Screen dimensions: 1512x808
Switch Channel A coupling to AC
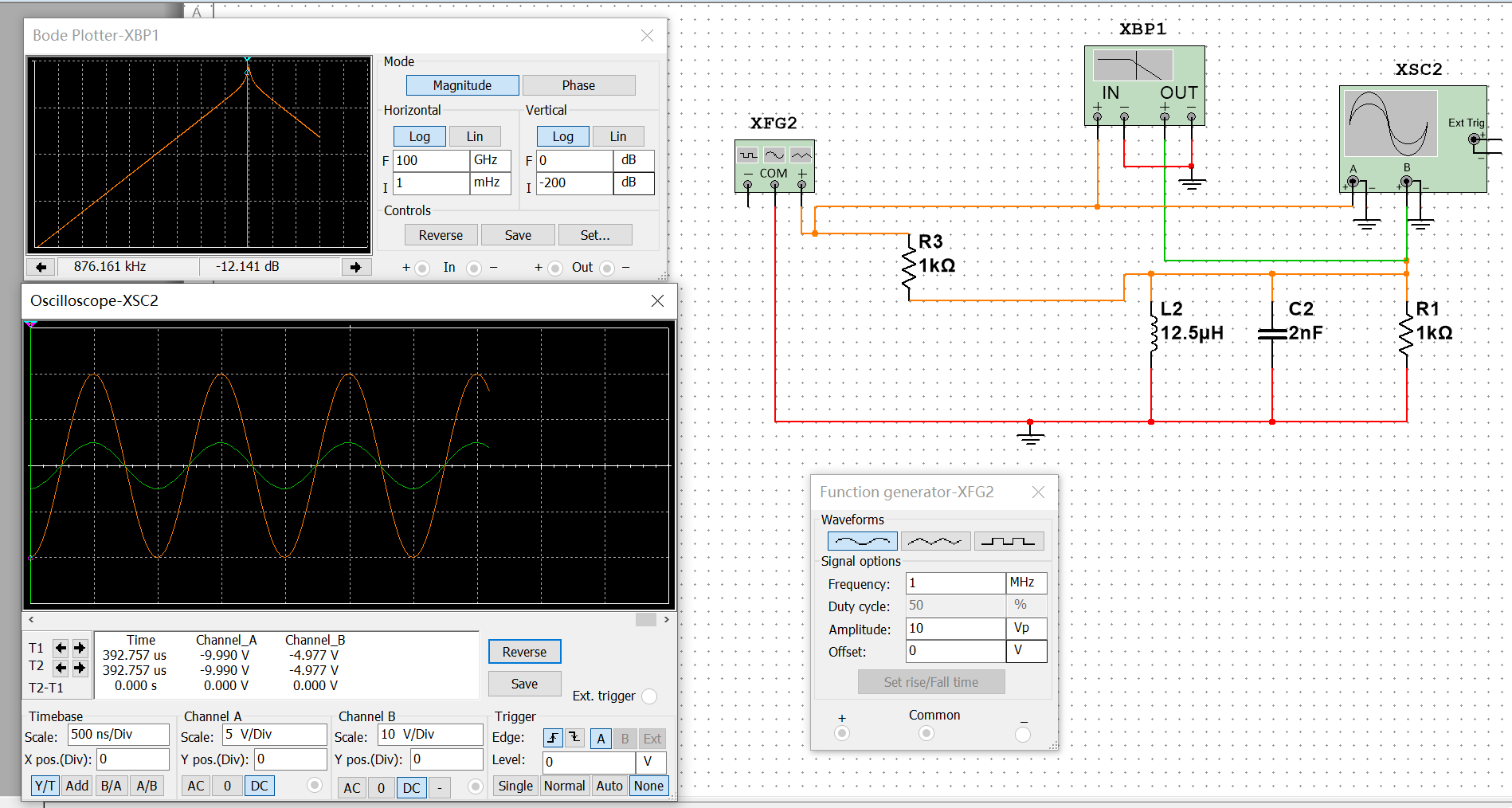pyautogui.click(x=196, y=786)
